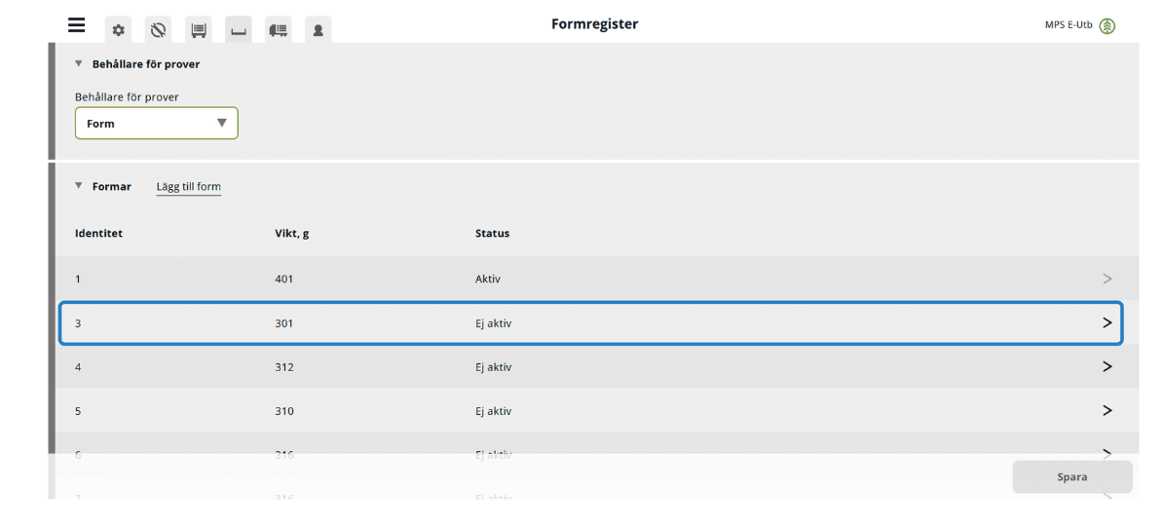
Task: Click the Lägg till form link
Action: (189, 187)
